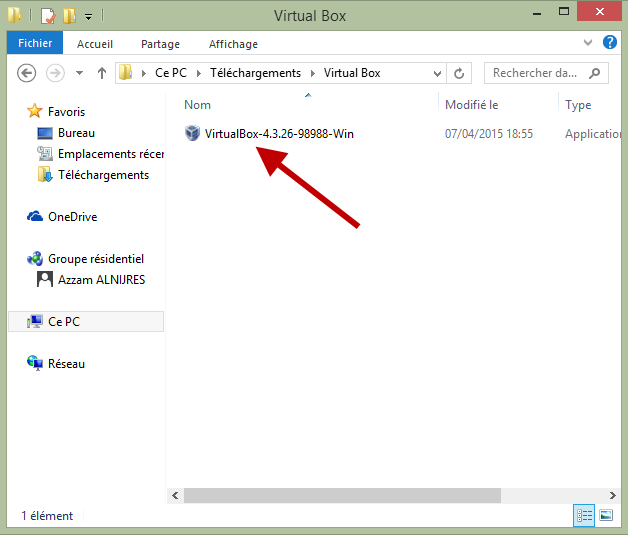Click the Groupe résidentiel icon
Image resolution: width=628 pixels, height=535 pixels.
click(x=35, y=259)
